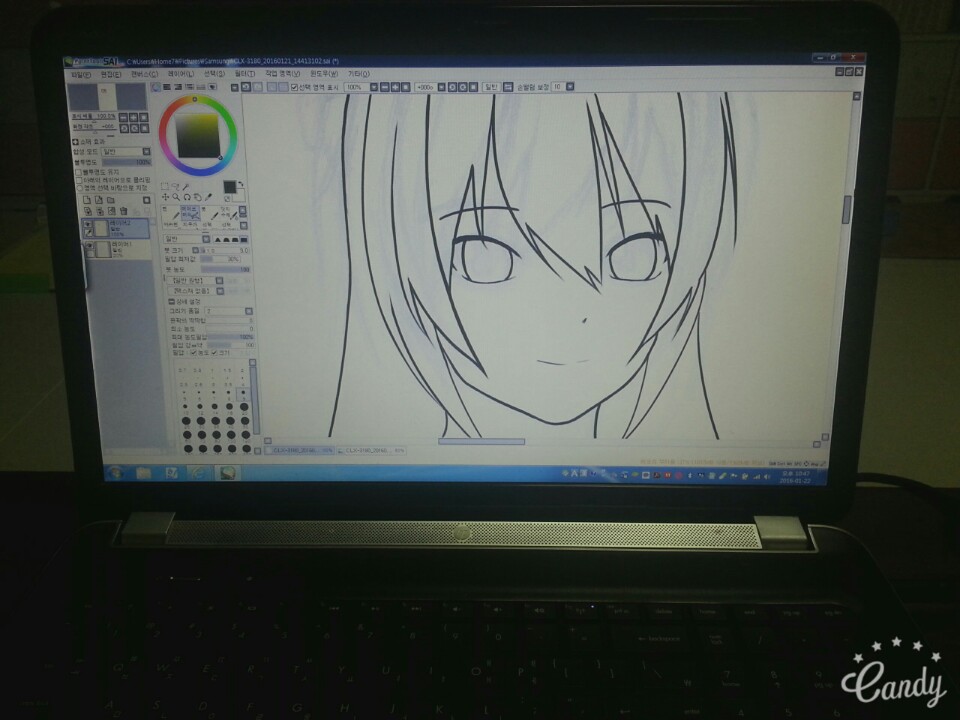Adjust the 붓 농도 brush density slider
Image resolution: width=960 pixels, height=720 pixels.
tap(225, 269)
